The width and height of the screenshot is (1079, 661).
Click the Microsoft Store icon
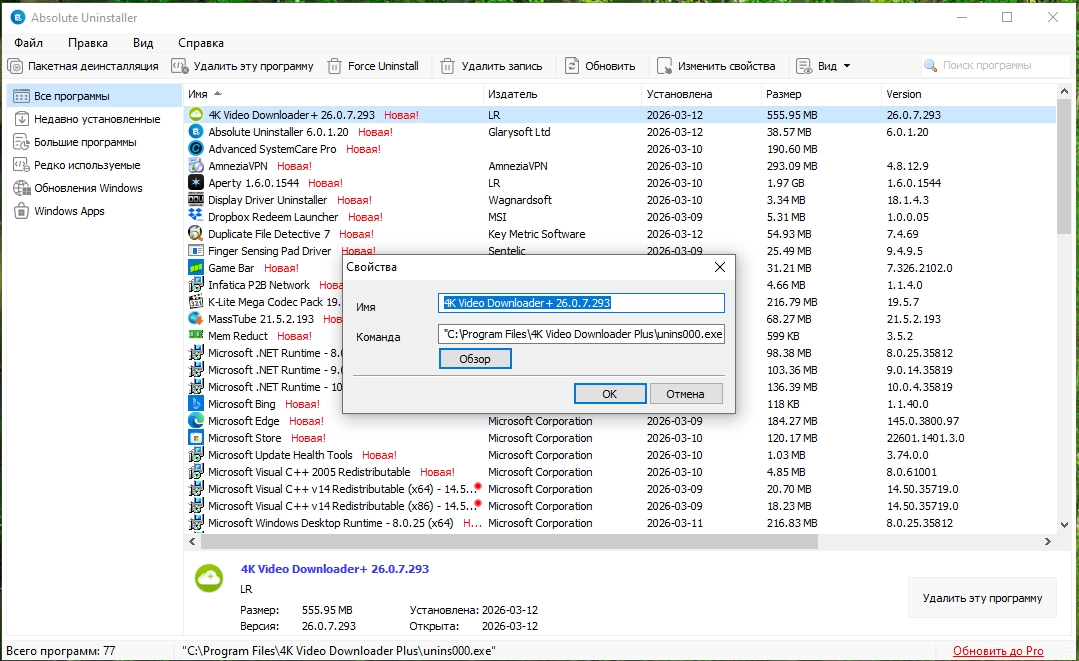[196, 438]
